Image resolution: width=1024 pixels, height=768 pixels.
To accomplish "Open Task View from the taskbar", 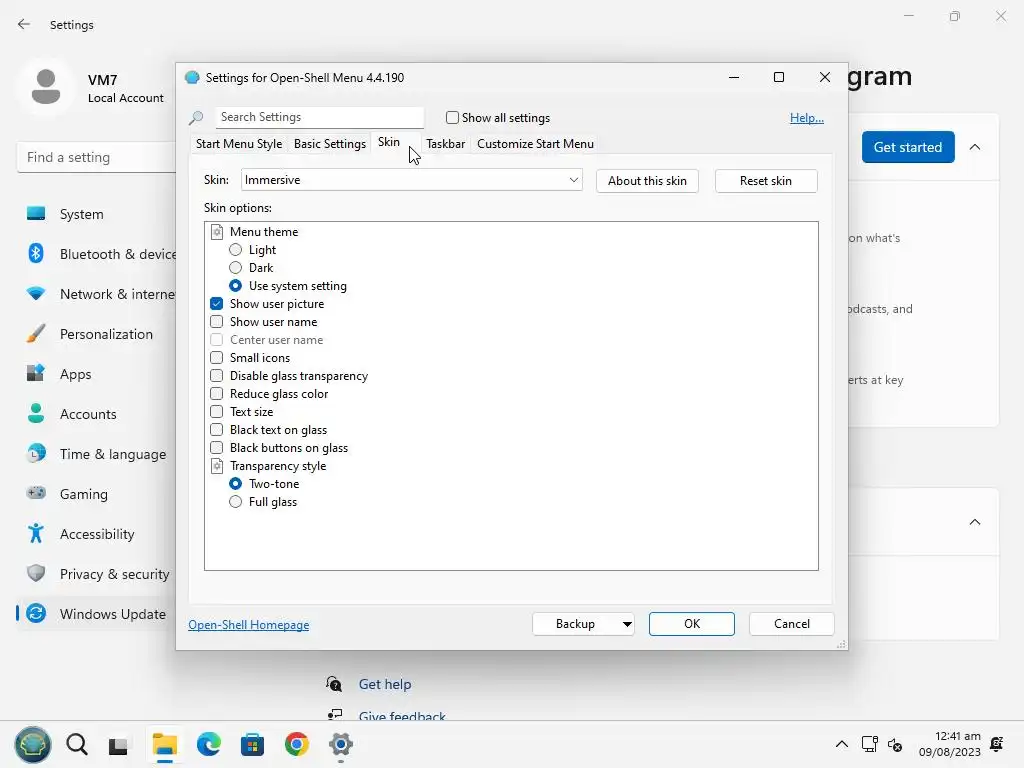I will coord(118,745).
